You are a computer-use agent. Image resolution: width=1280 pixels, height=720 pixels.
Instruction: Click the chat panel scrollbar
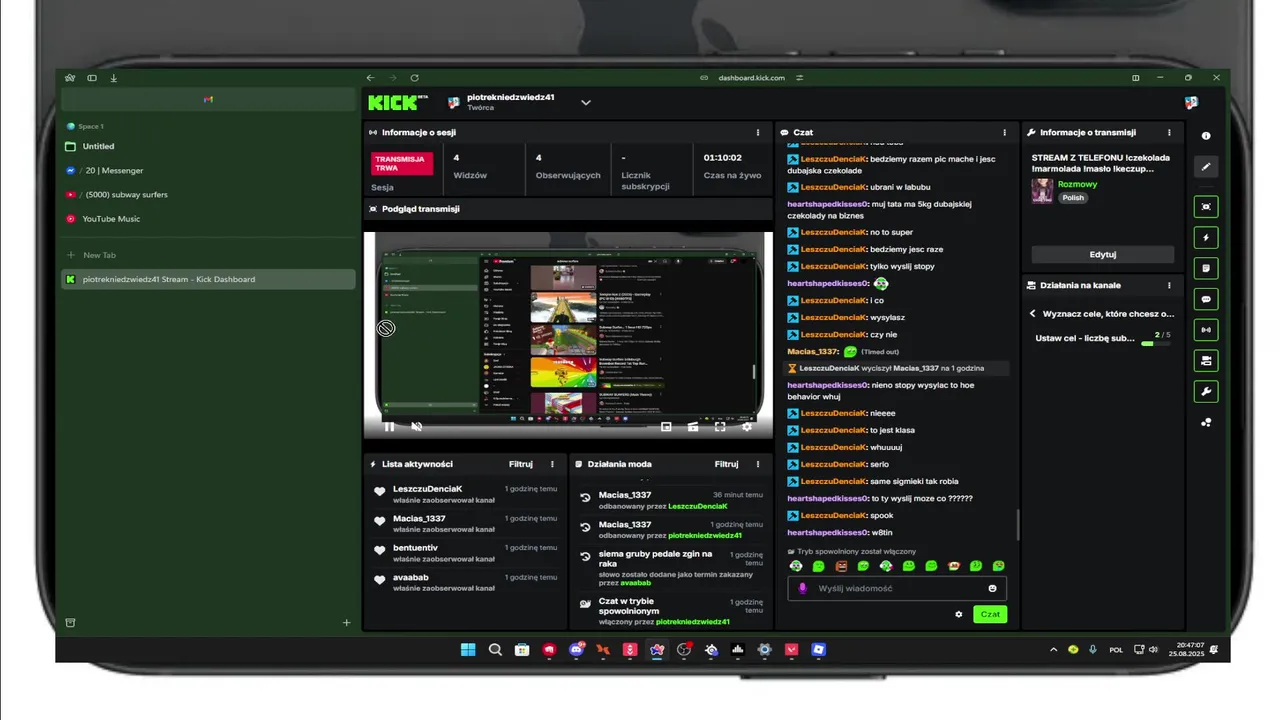pos(1018,524)
